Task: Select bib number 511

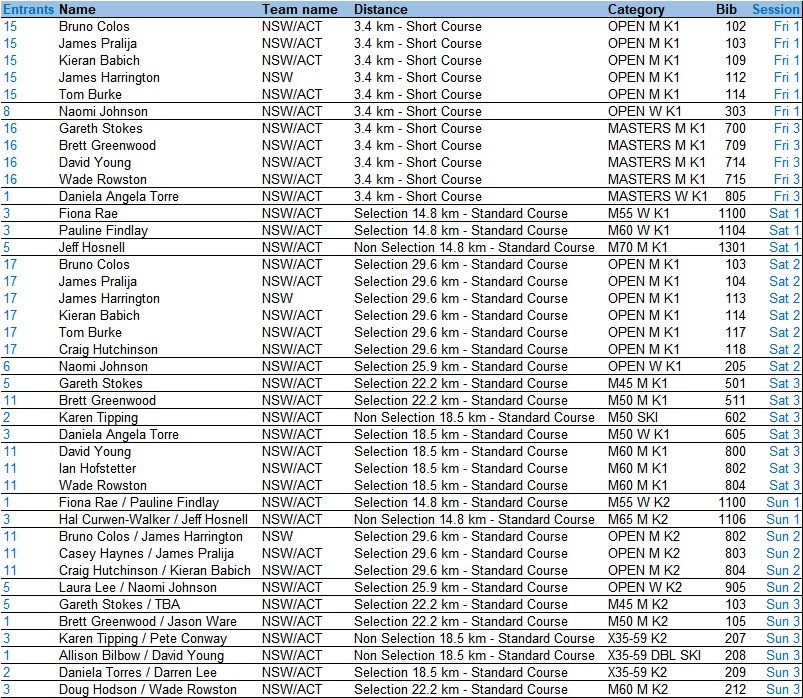Action: coord(735,400)
